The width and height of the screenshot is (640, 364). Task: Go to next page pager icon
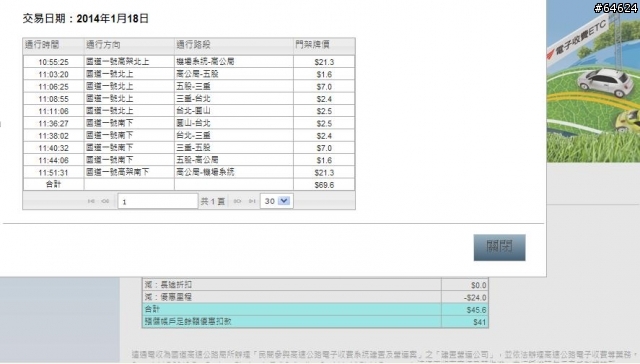[237, 201]
